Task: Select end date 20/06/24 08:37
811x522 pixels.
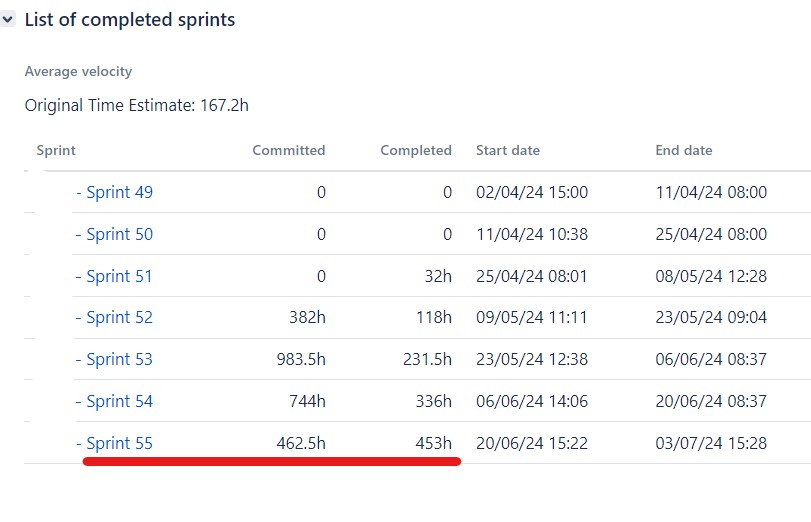Action: coord(711,401)
